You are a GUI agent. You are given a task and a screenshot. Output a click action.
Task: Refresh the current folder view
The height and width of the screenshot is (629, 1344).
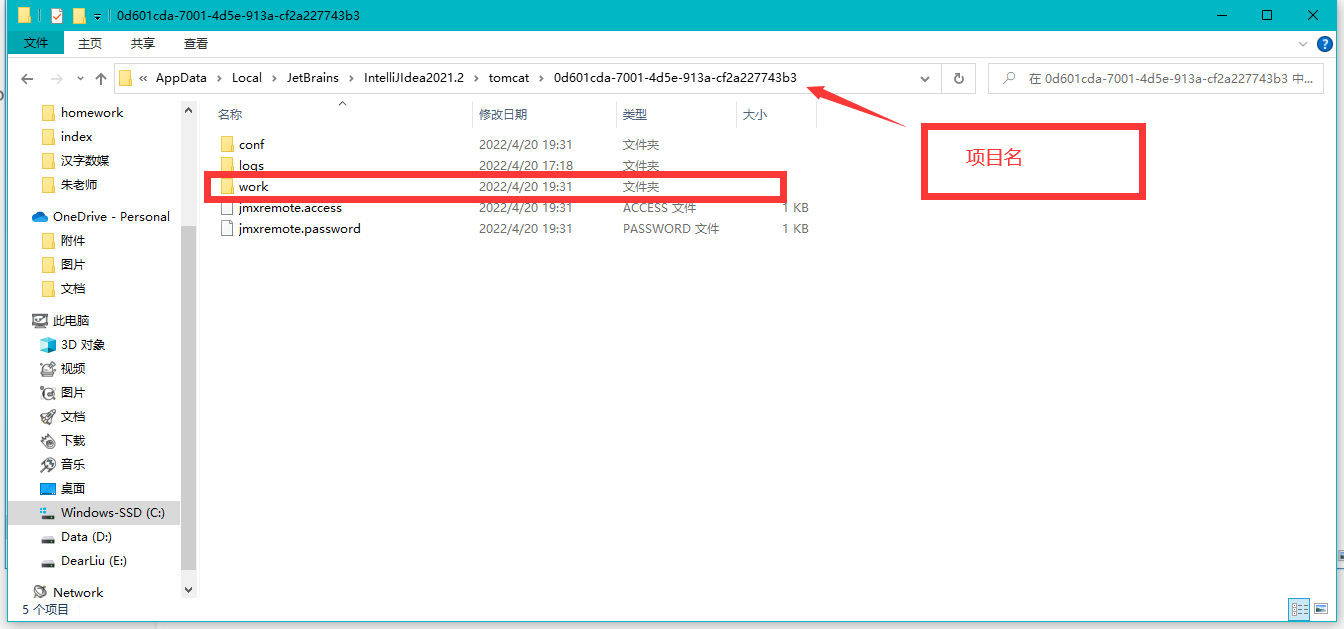pyautogui.click(x=958, y=79)
